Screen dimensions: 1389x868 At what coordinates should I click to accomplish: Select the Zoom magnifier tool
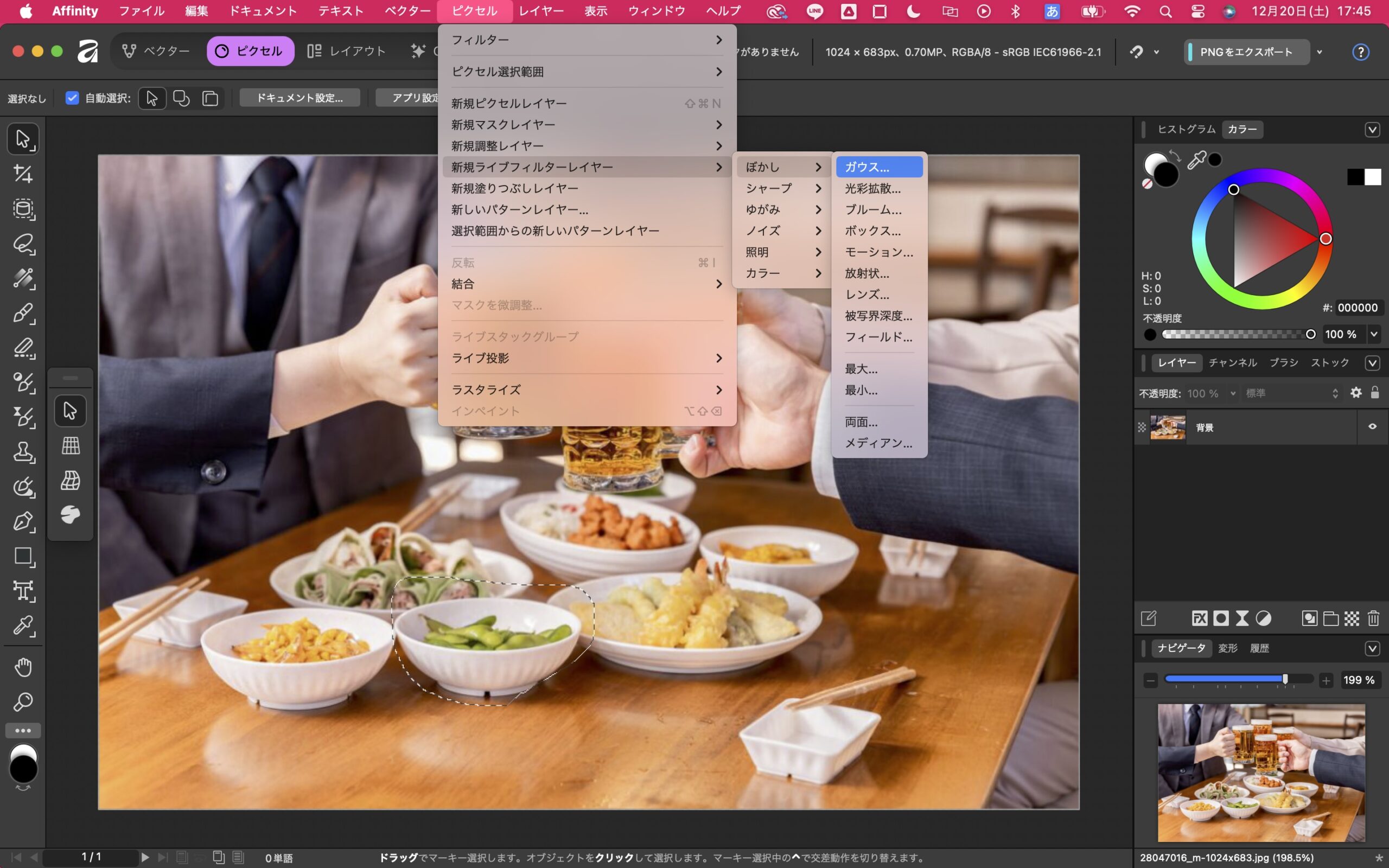23,701
